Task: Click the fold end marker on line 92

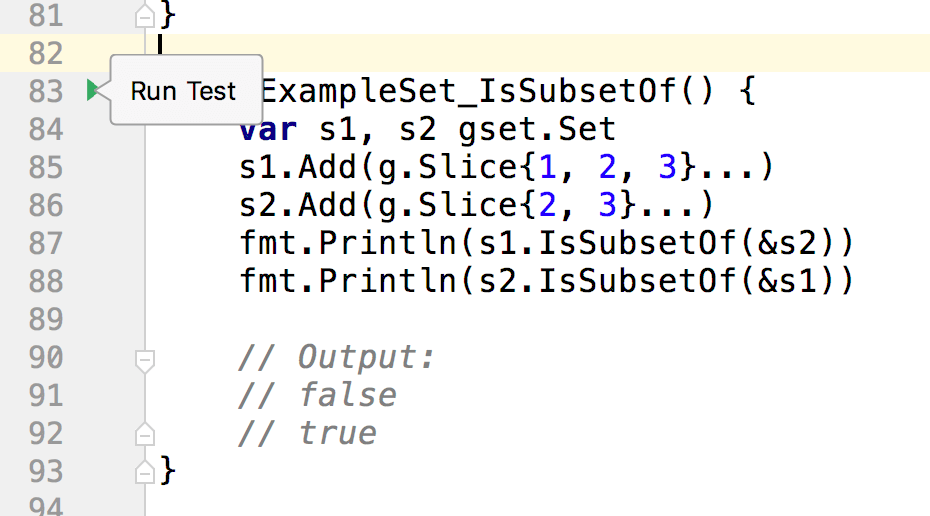Action: pos(145,434)
